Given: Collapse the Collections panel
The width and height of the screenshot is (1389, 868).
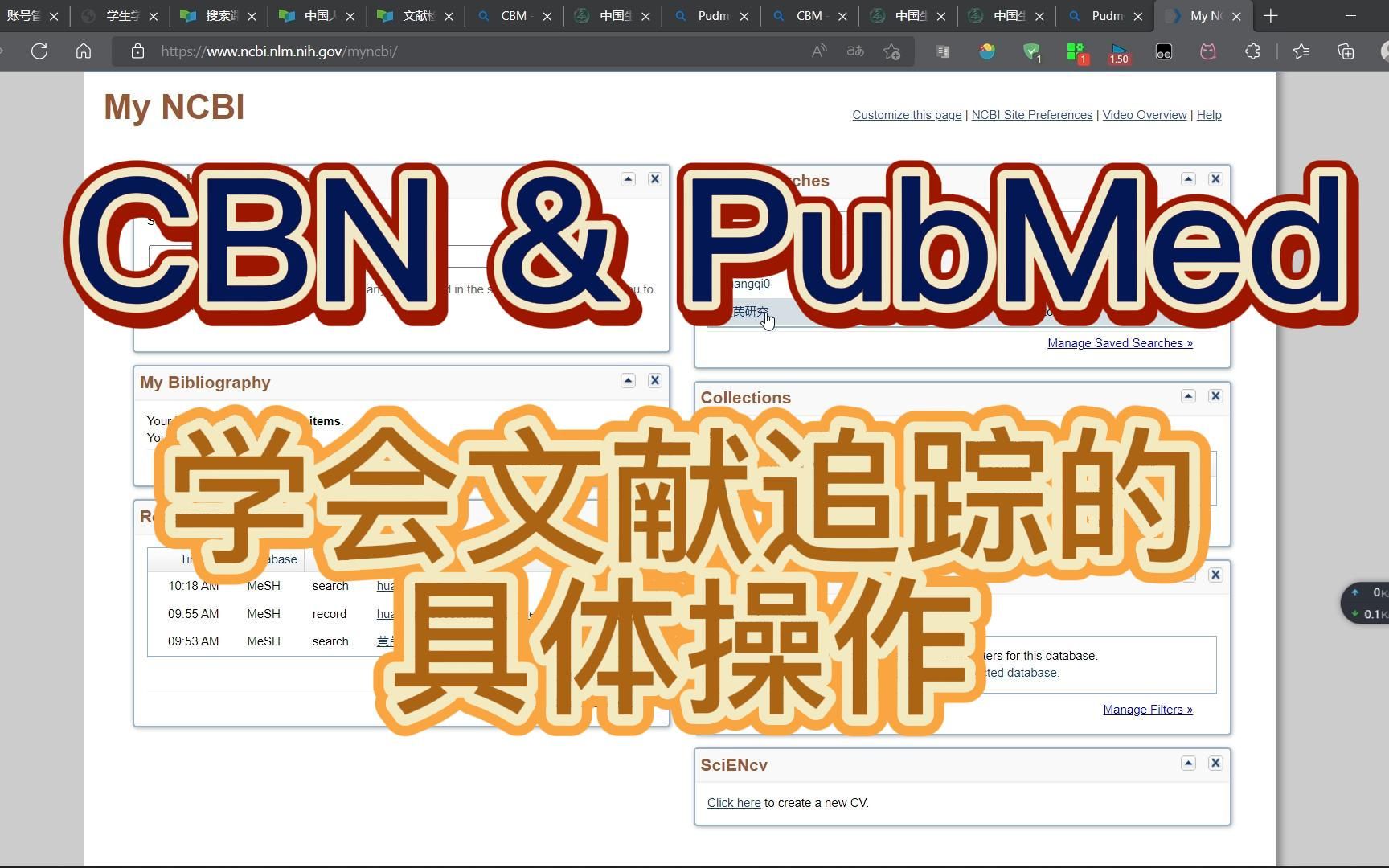Looking at the screenshot, I should [1188, 395].
